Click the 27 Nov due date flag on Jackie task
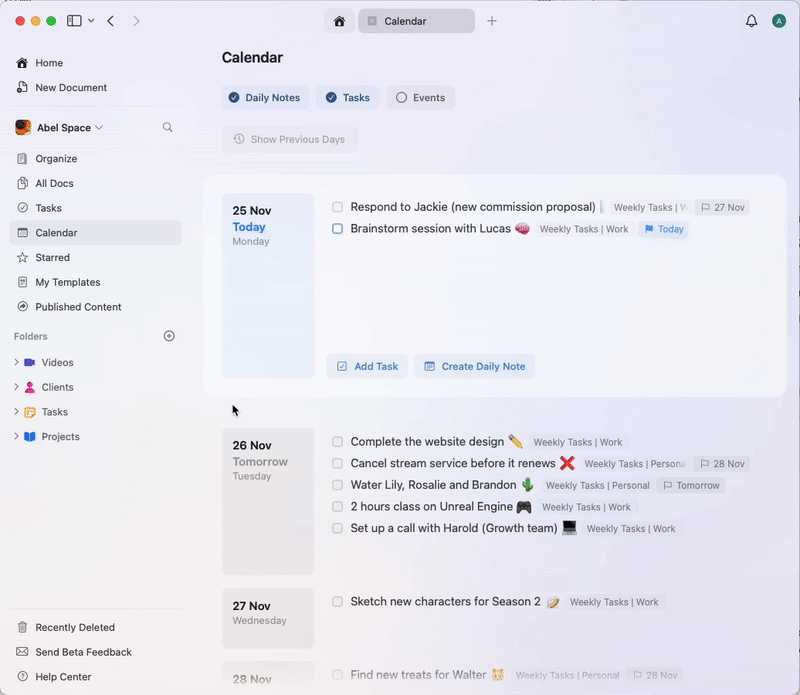Viewport: 800px width, 695px height. point(722,207)
